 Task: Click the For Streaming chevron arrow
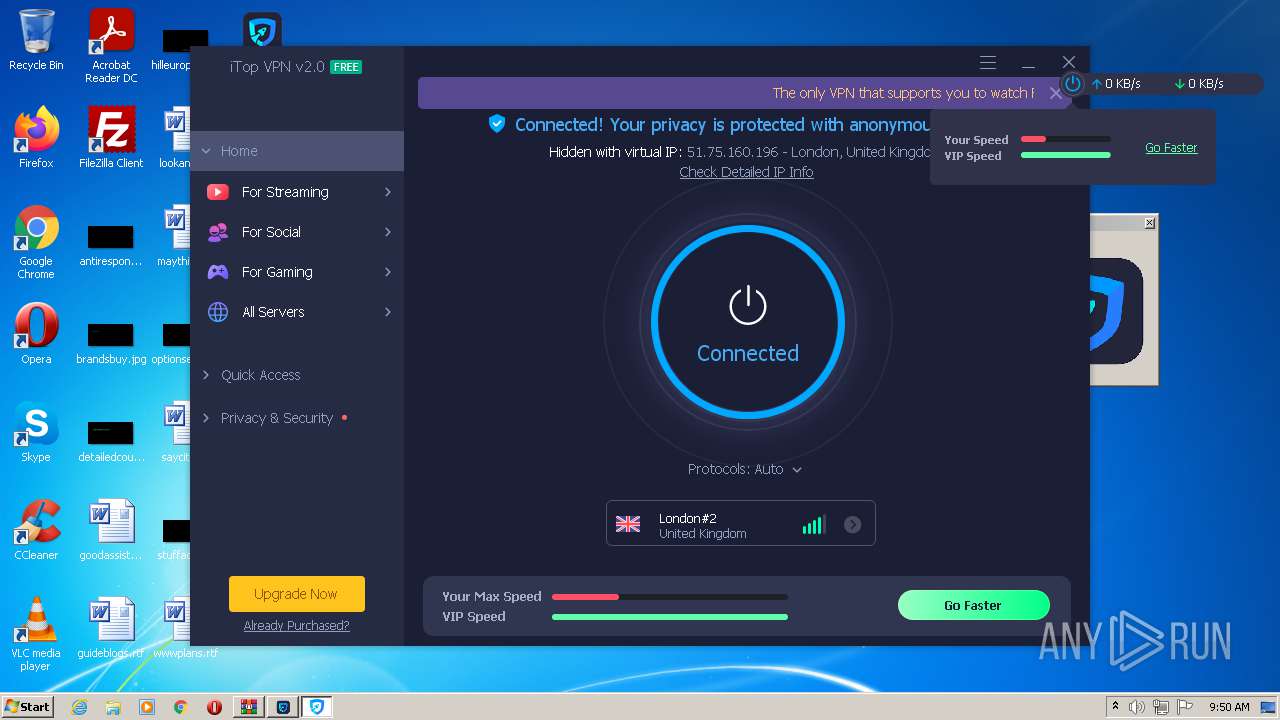tap(388, 192)
